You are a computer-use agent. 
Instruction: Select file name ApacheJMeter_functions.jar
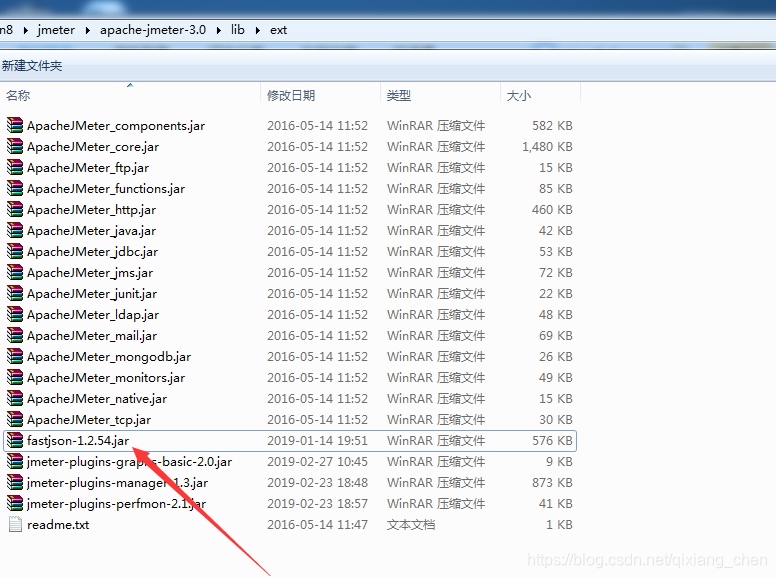(x=106, y=189)
